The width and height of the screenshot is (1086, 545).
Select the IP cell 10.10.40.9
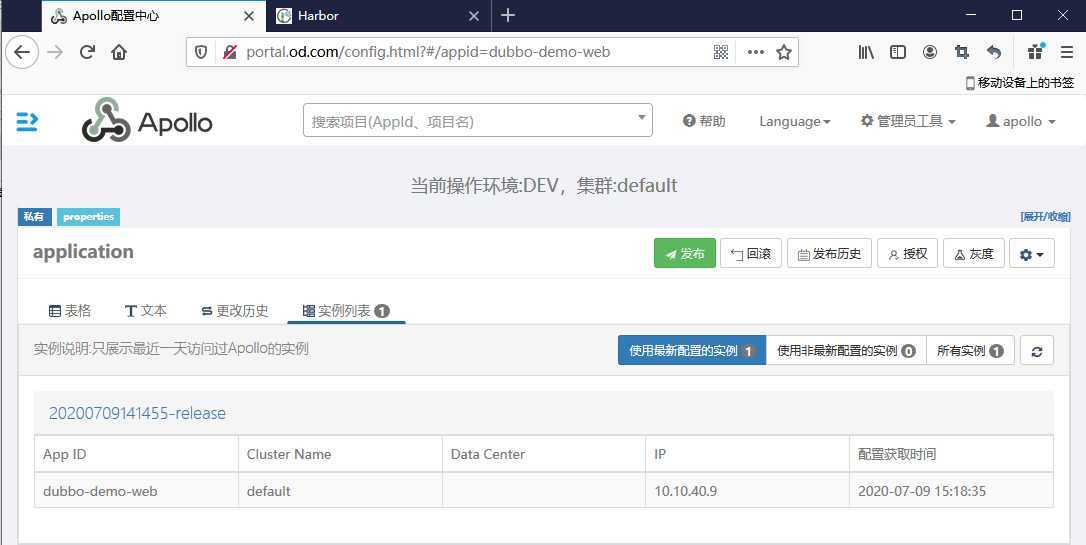[747, 491]
